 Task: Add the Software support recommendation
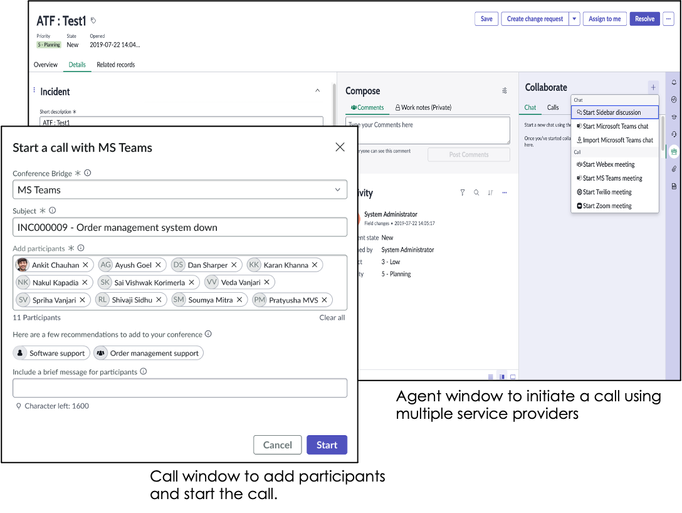pyautogui.click(x=51, y=353)
